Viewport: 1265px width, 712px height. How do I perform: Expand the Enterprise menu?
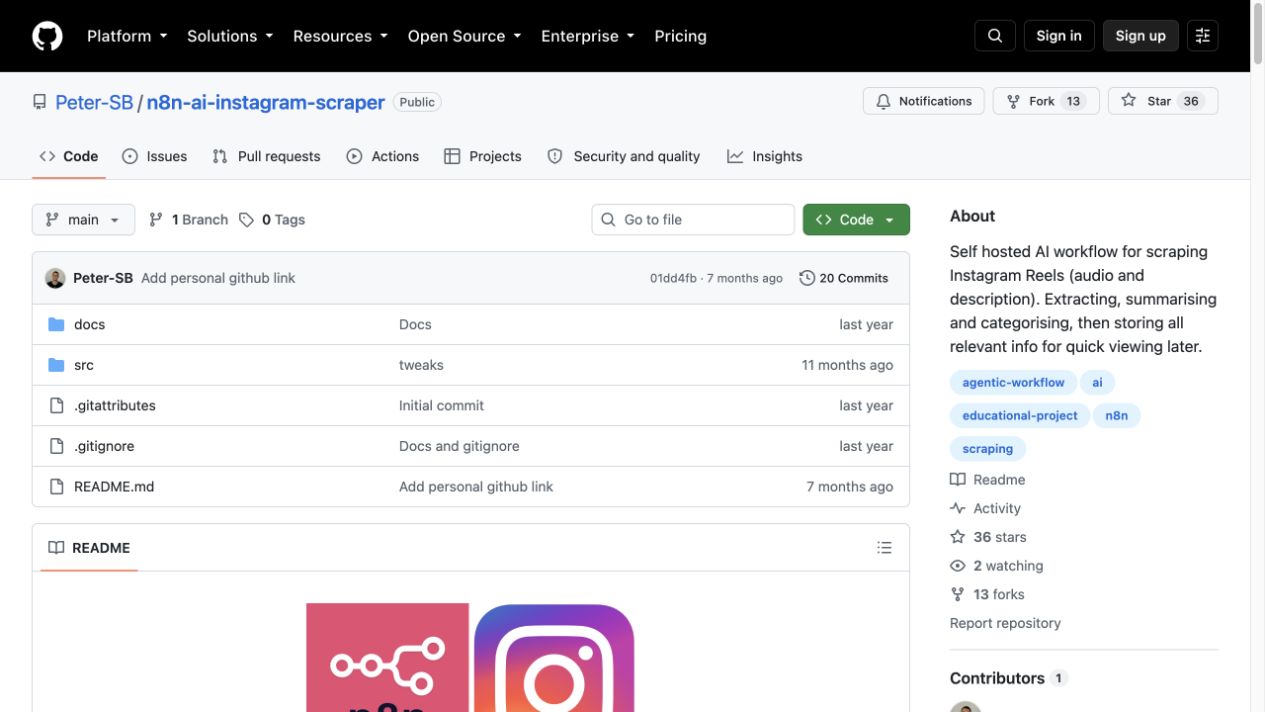coord(588,36)
